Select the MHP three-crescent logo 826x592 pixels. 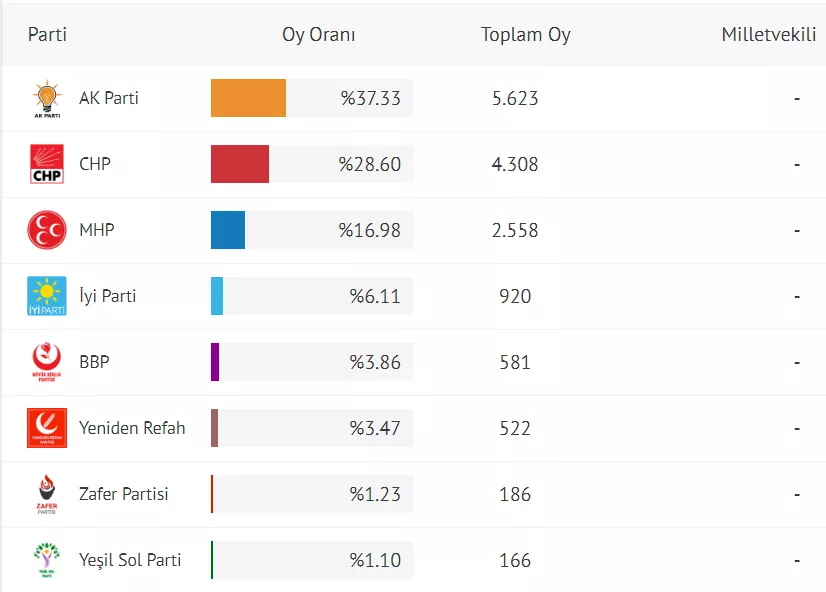pos(47,230)
